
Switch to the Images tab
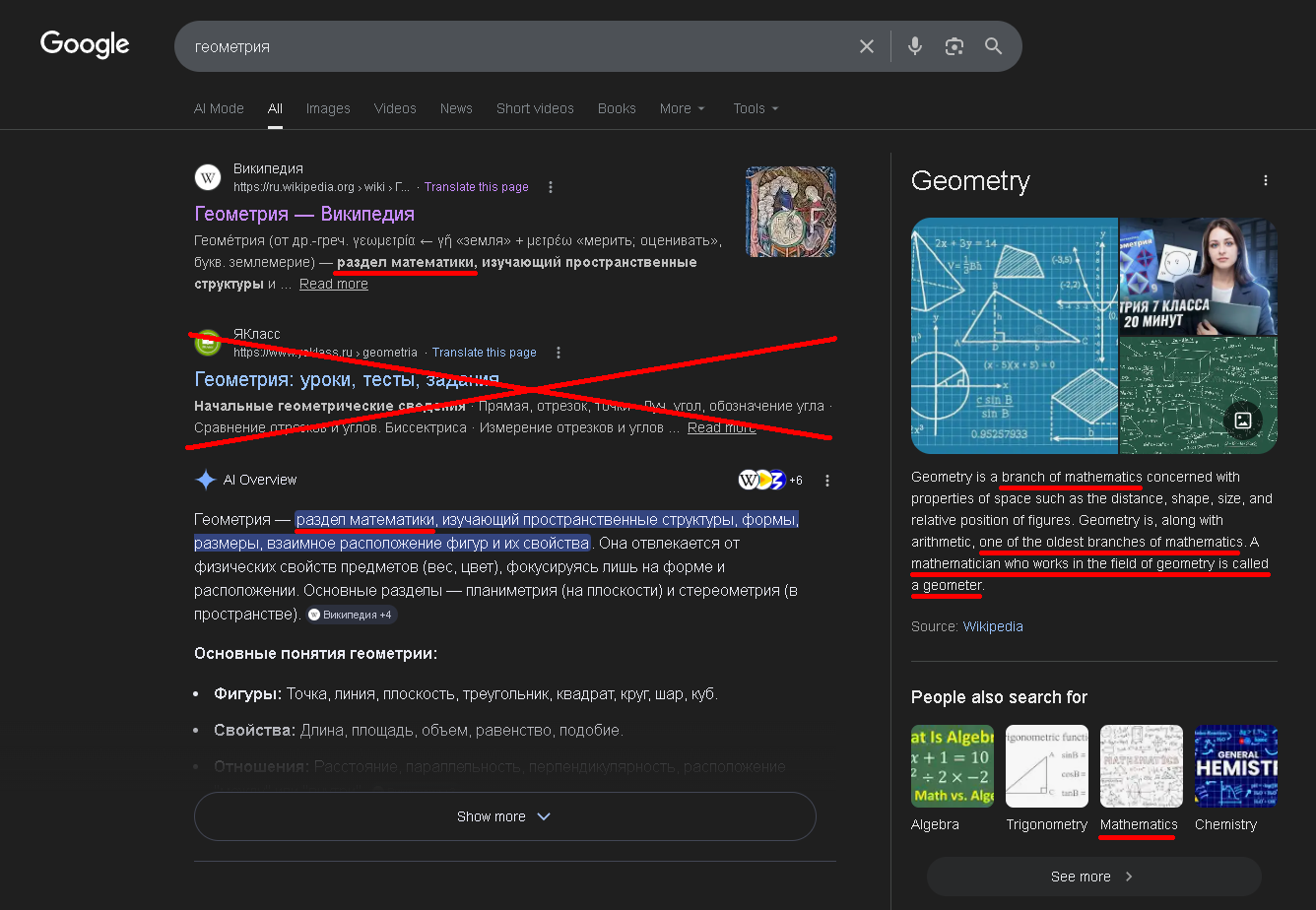point(328,108)
